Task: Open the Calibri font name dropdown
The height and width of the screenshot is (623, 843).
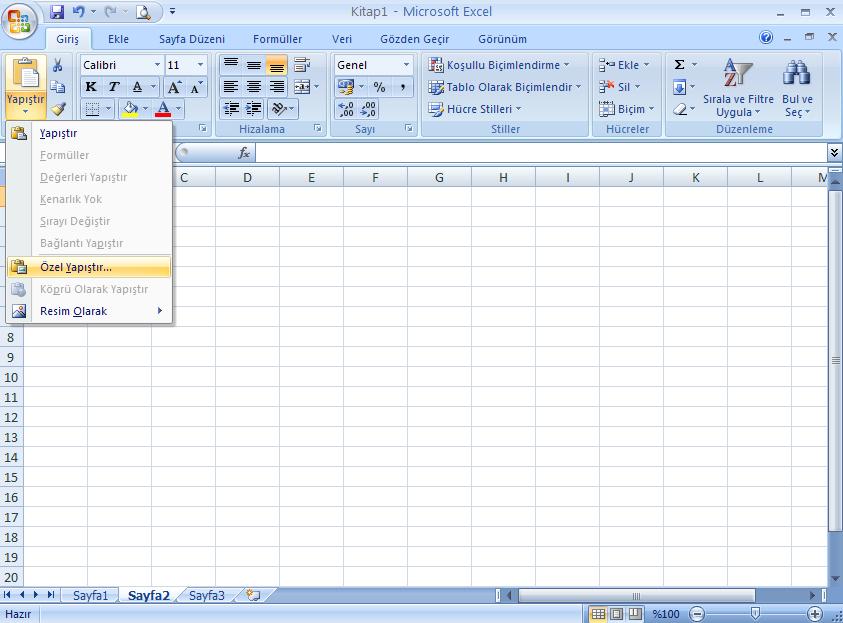Action: click(157, 65)
